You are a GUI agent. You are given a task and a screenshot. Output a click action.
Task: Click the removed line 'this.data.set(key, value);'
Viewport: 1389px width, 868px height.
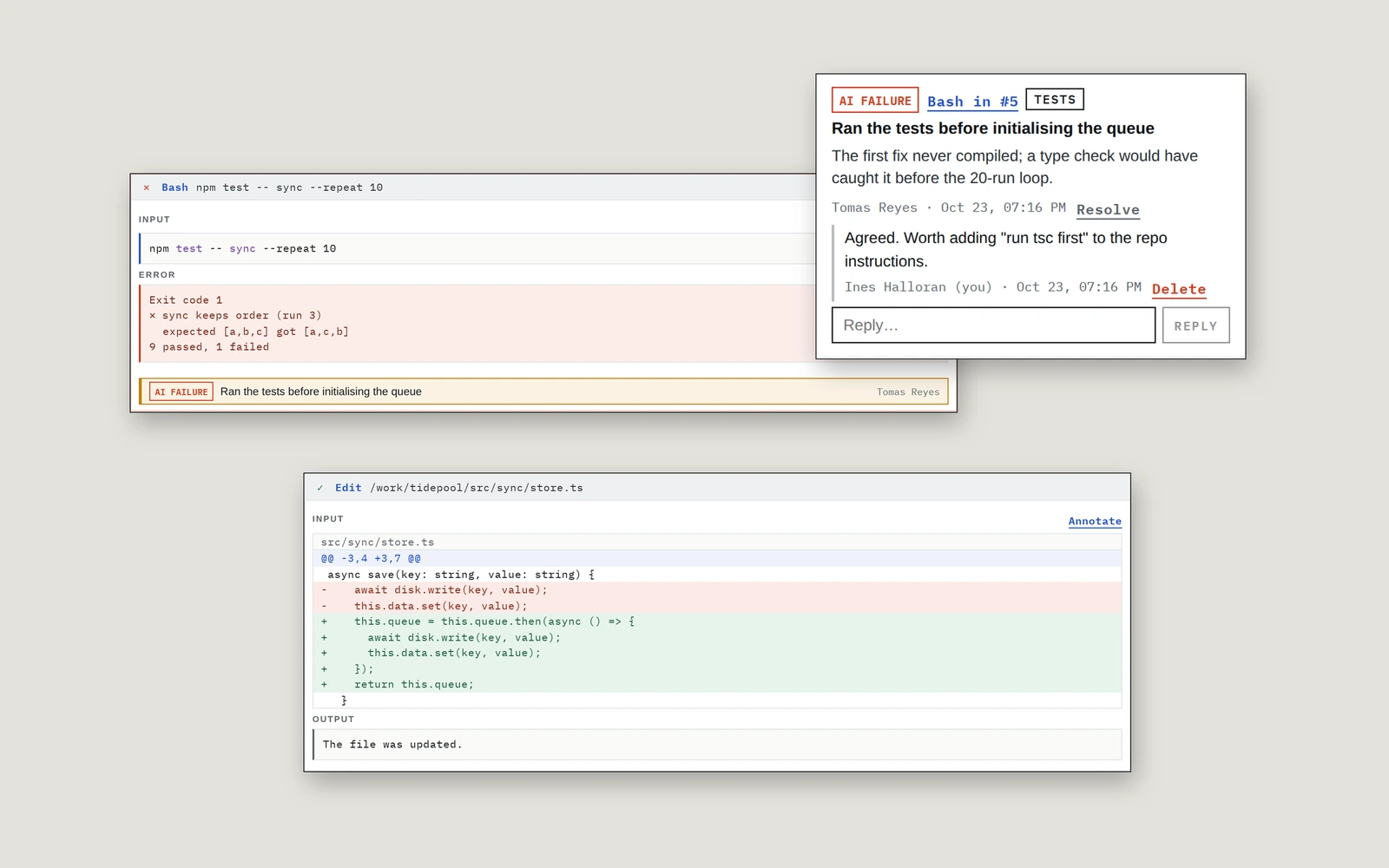click(717, 606)
